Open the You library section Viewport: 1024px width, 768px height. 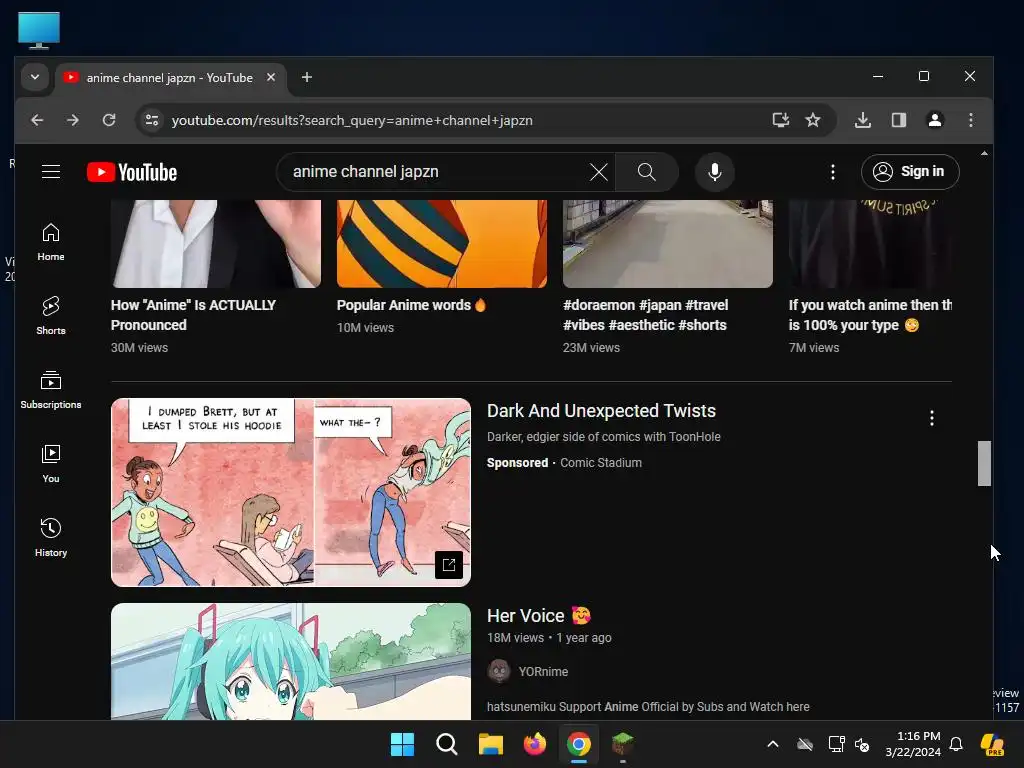51,464
